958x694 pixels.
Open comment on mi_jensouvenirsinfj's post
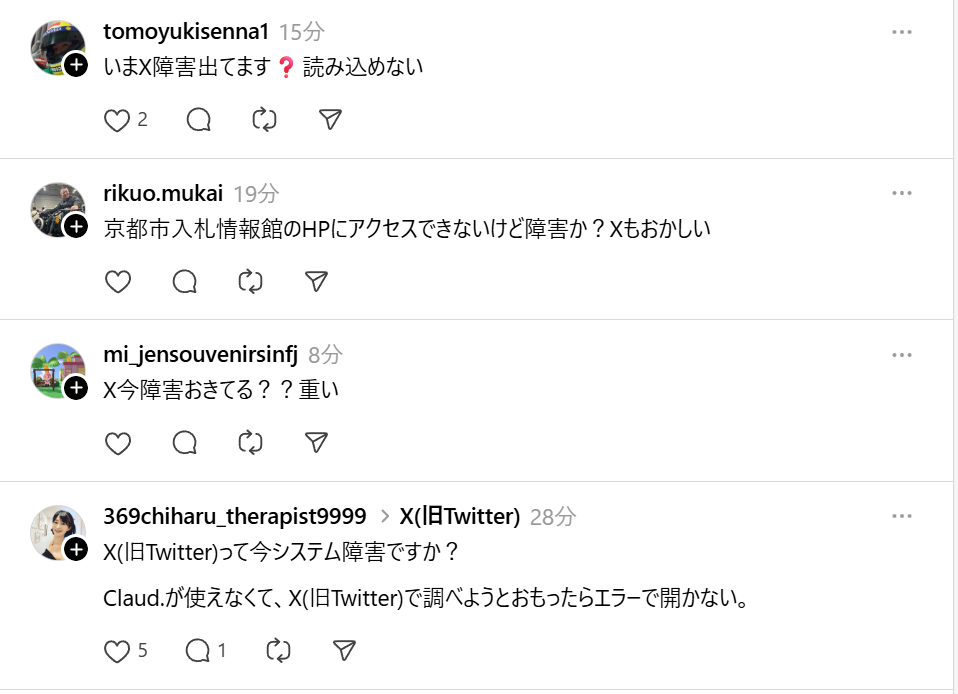(184, 443)
